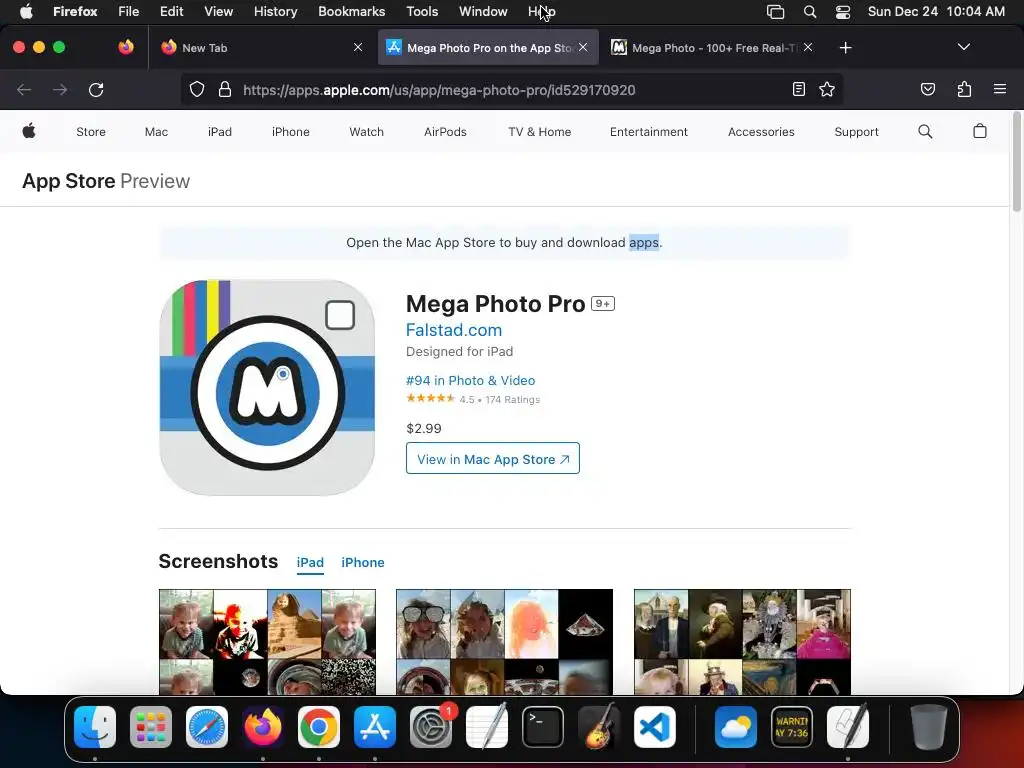Click the forward navigation arrow

click(59, 89)
